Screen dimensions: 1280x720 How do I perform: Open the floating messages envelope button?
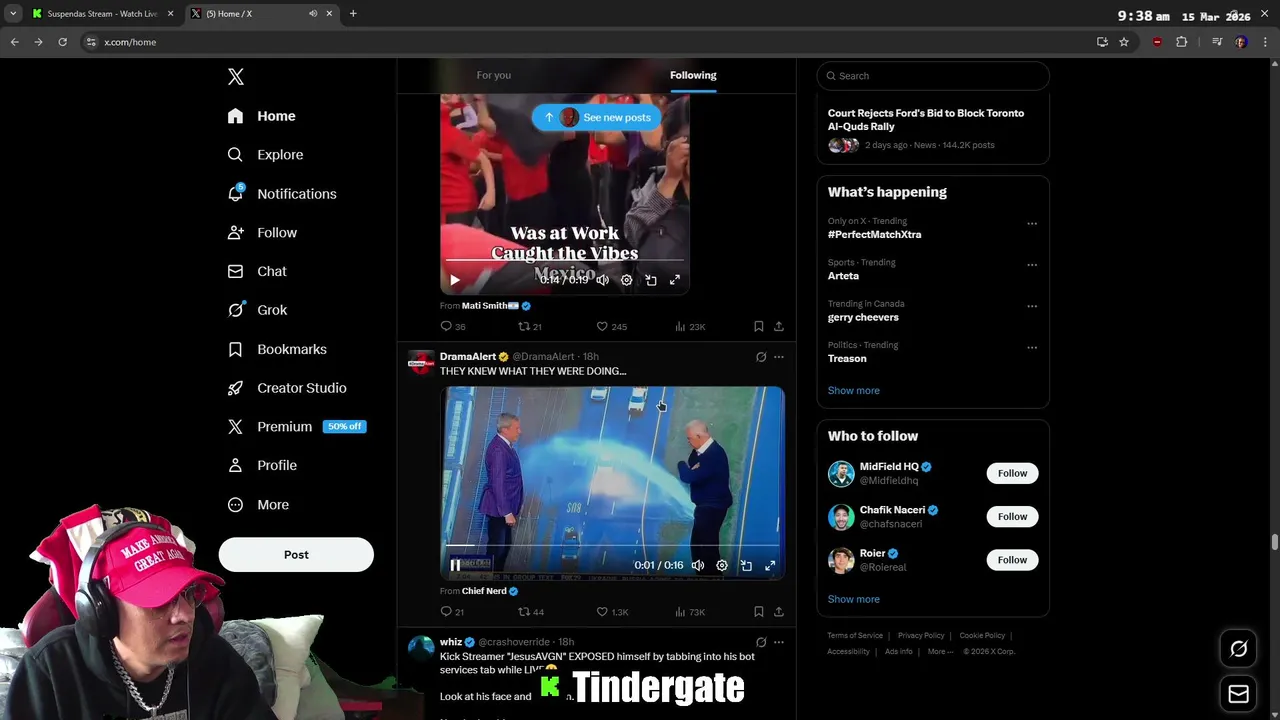1238,694
